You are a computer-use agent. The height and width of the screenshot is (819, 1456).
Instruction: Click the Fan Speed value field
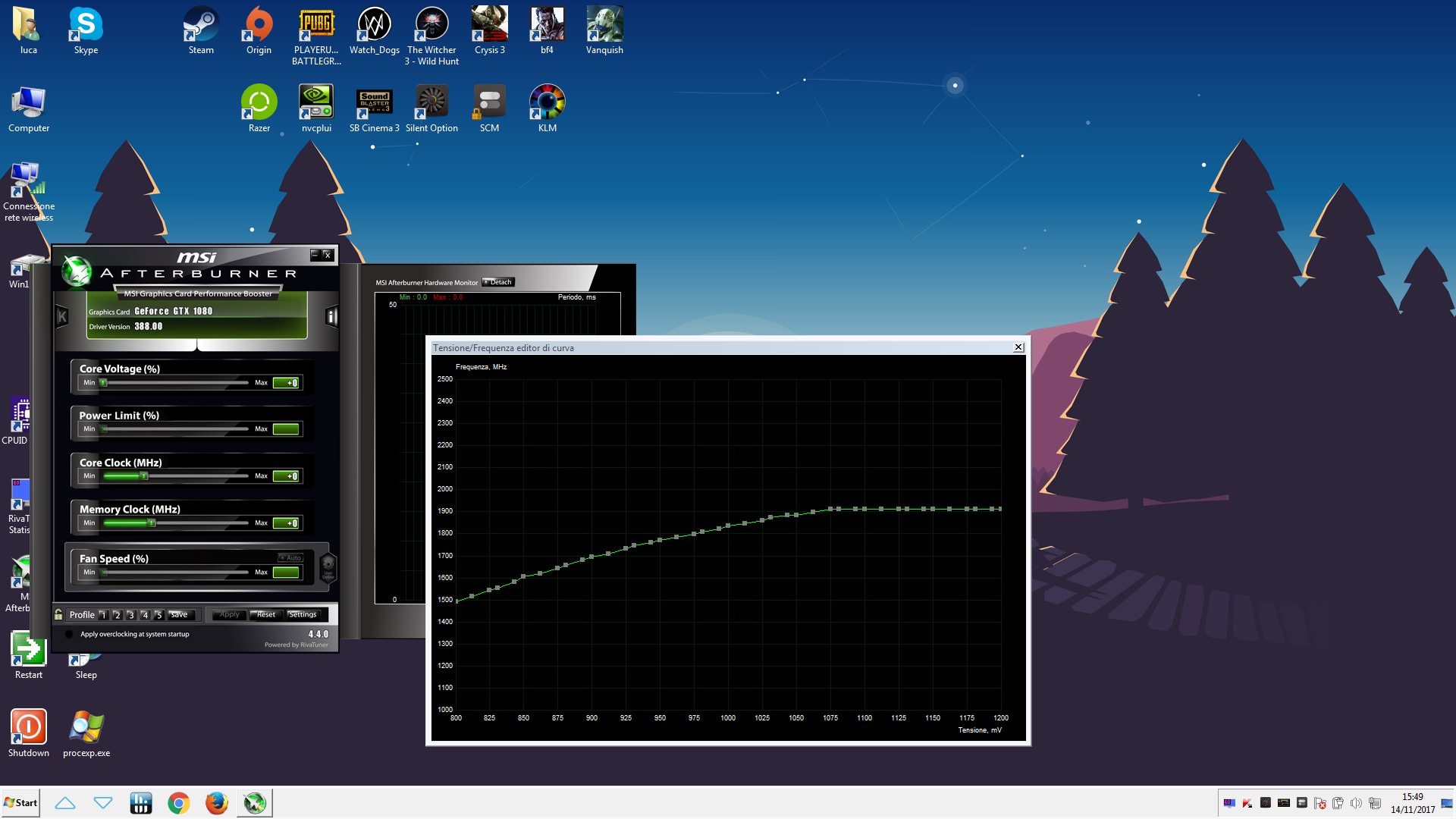tap(287, 573)
